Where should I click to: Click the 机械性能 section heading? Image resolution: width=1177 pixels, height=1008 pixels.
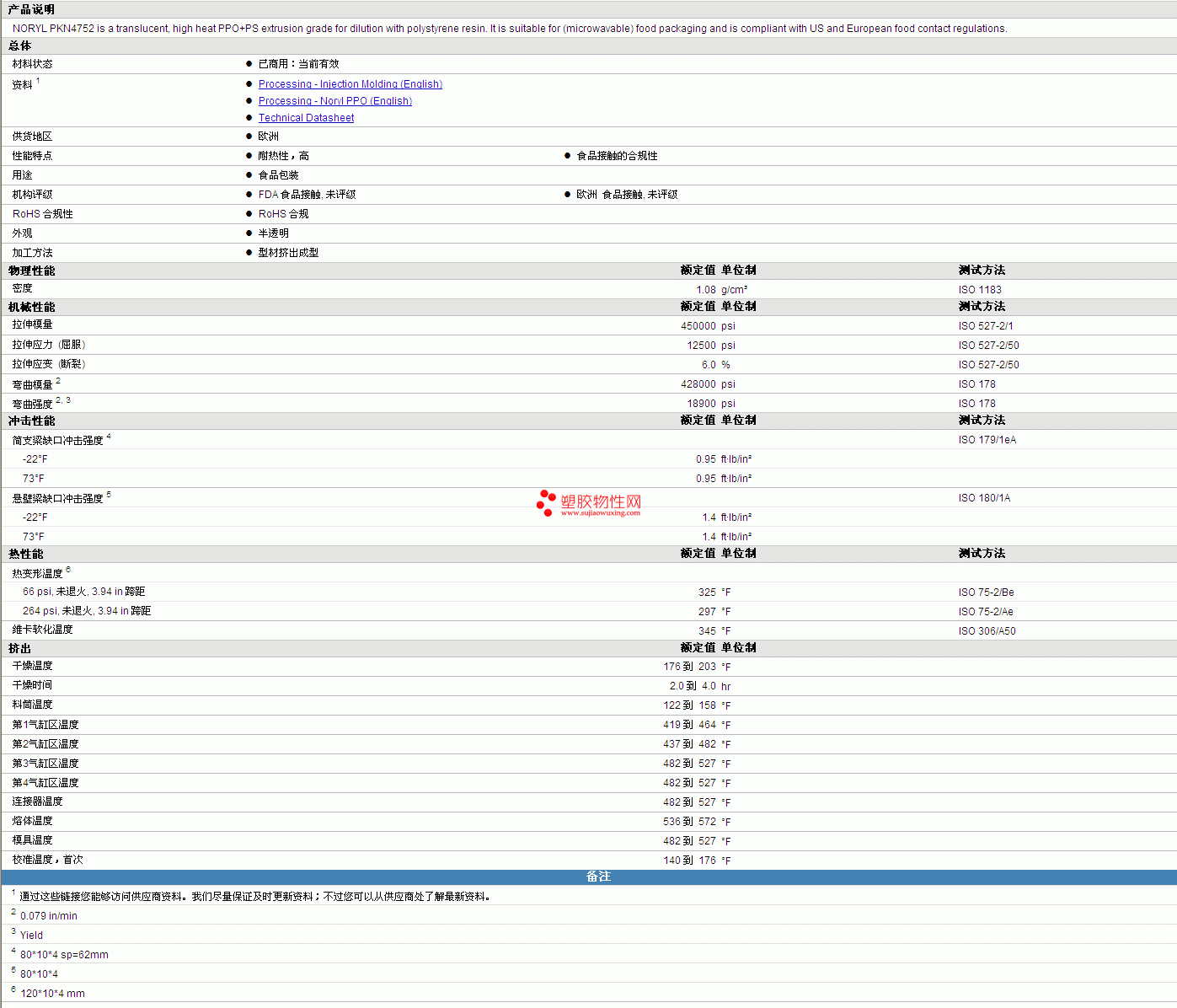[x=31, y=307]
